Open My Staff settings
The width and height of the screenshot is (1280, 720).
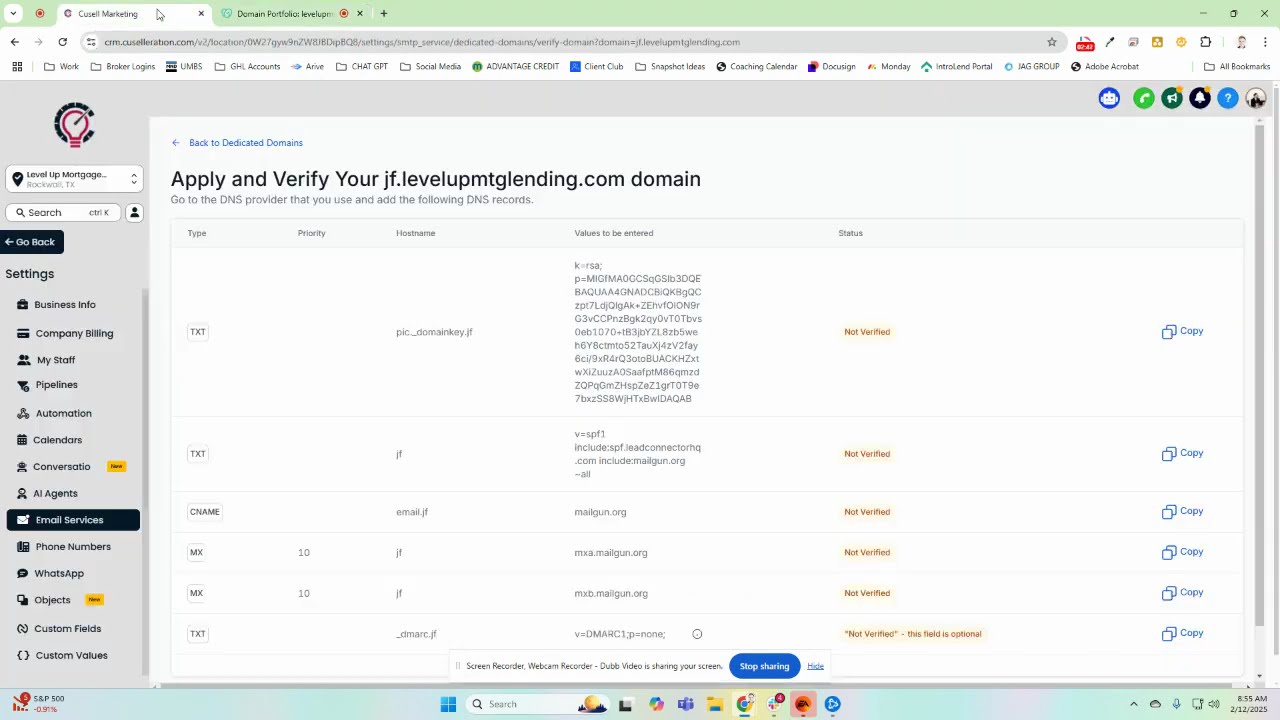coord(56,360)
